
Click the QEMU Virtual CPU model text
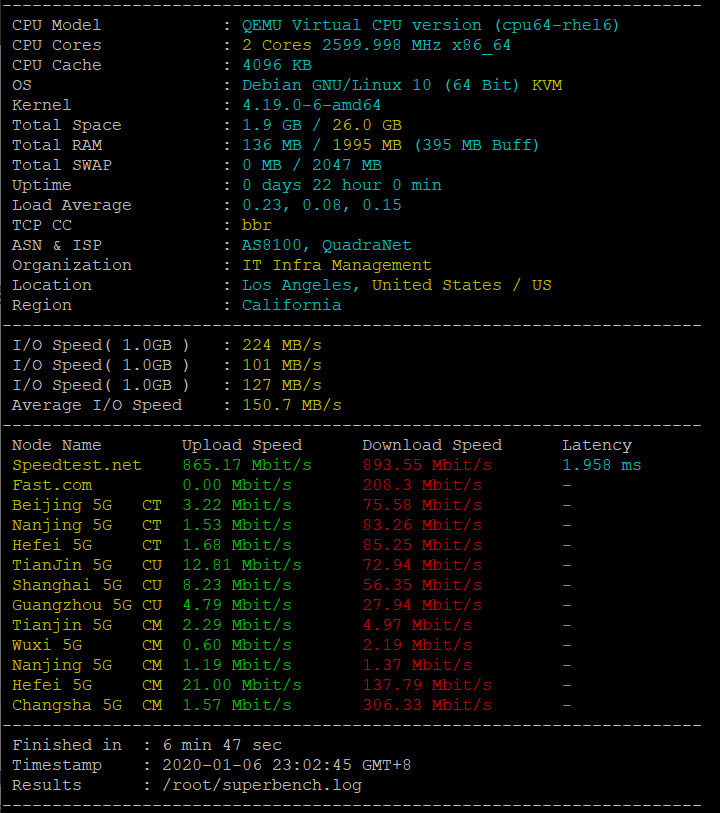[430, 25]
